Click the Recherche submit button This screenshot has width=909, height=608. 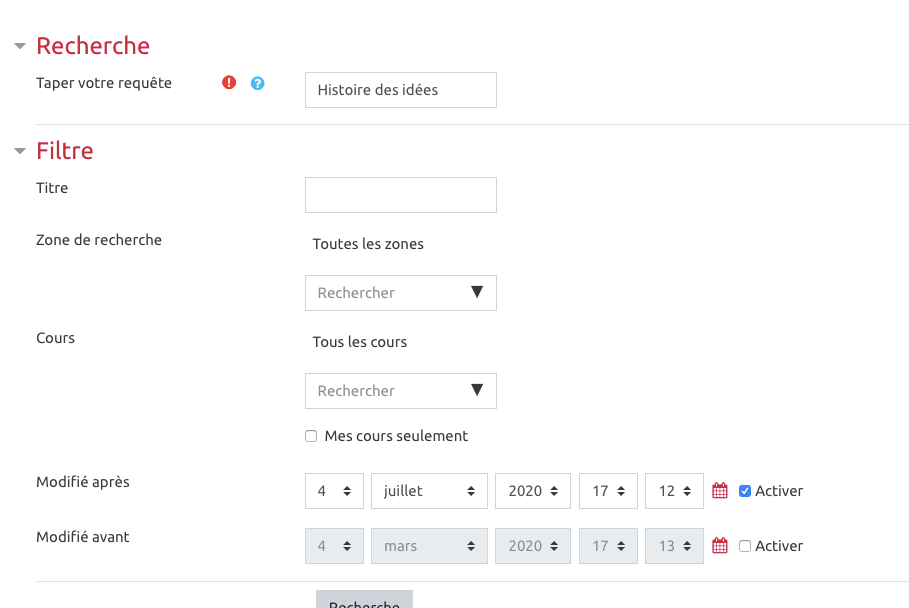tap(364, 600)
